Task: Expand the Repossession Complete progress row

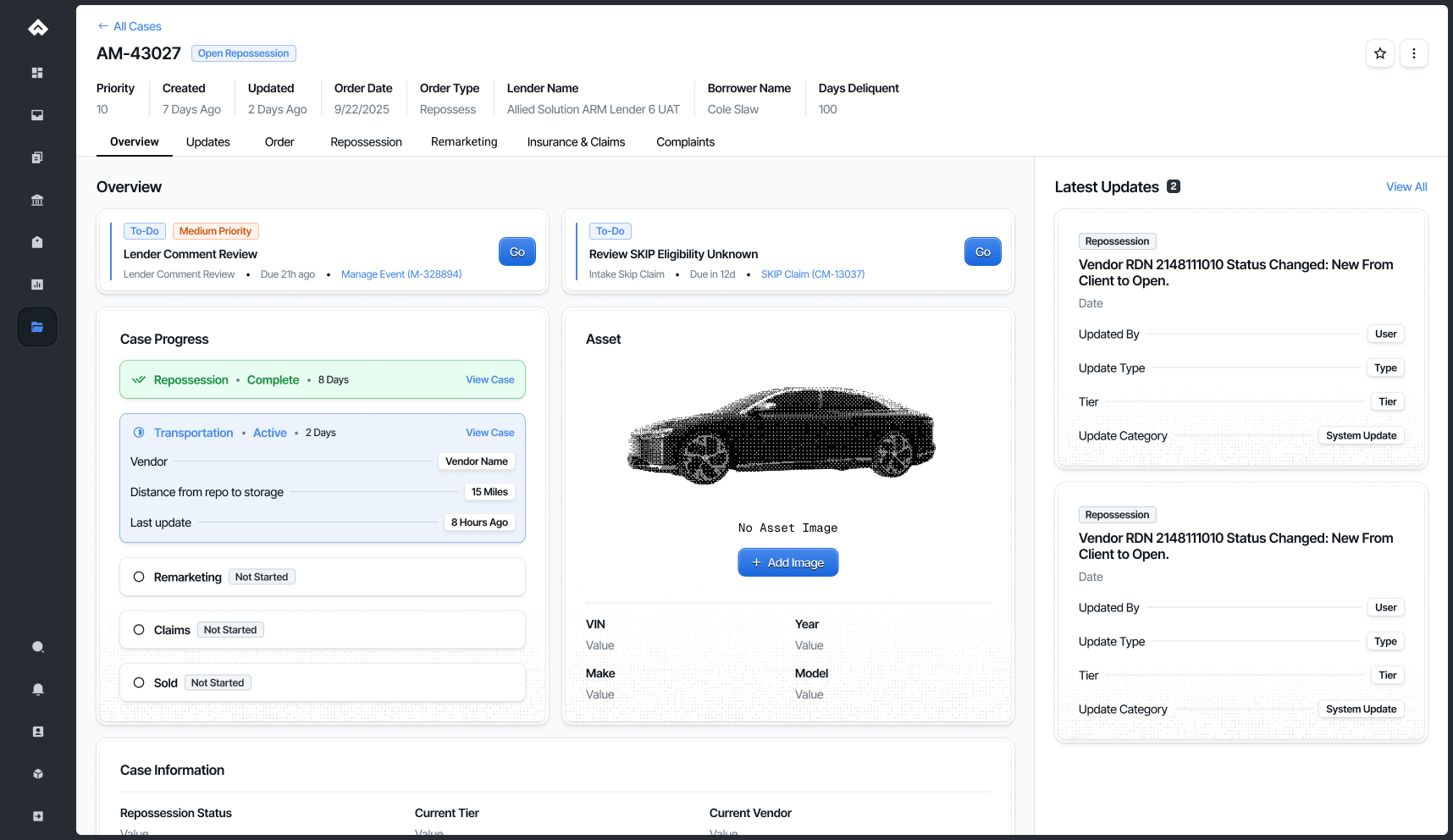Action: point(322,380)
